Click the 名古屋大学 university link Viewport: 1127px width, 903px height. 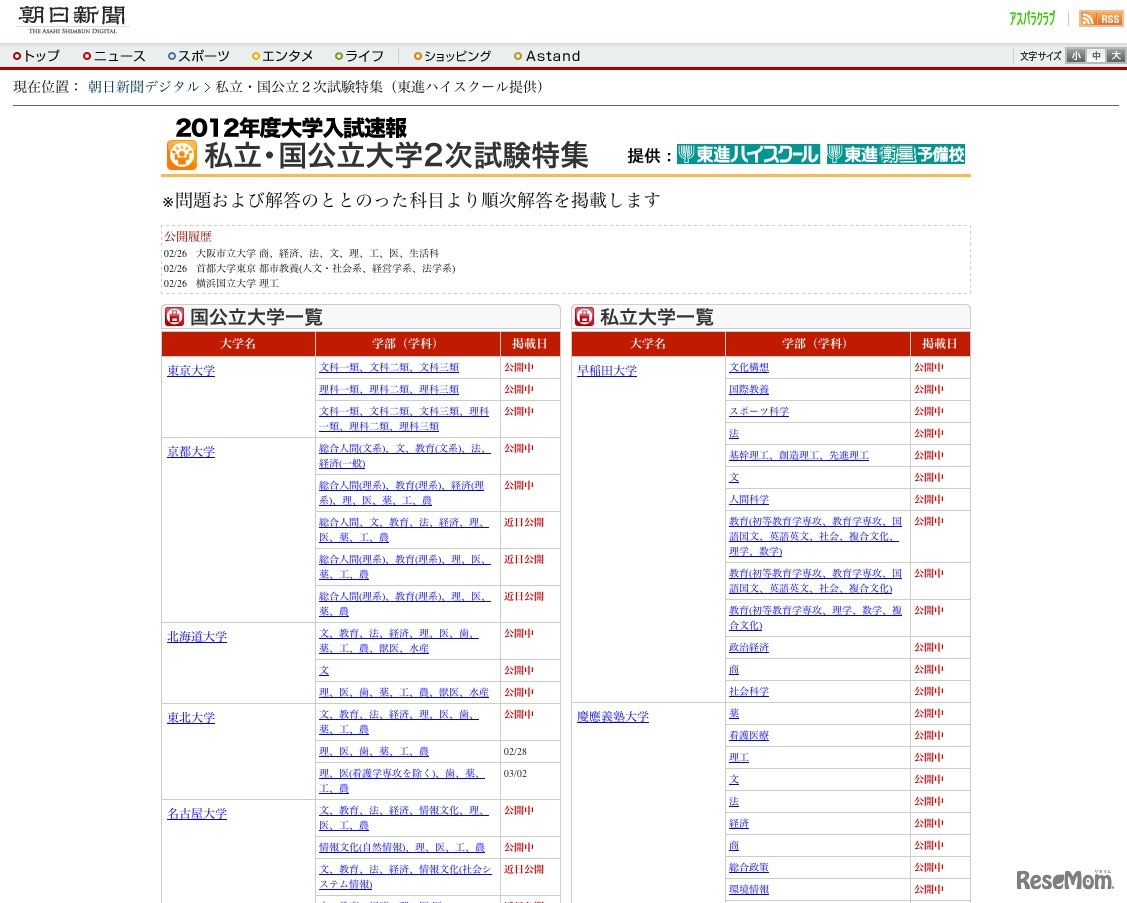coord(197,814)
